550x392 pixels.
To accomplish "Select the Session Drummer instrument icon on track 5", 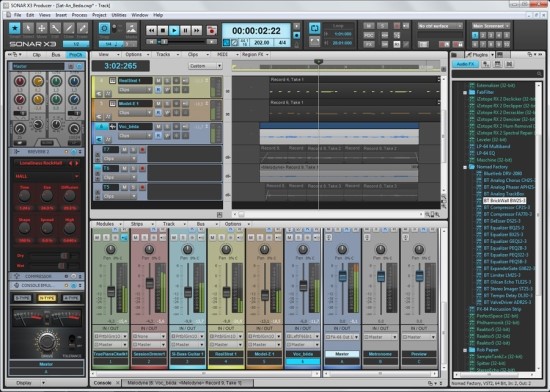I will click(113, 104).
